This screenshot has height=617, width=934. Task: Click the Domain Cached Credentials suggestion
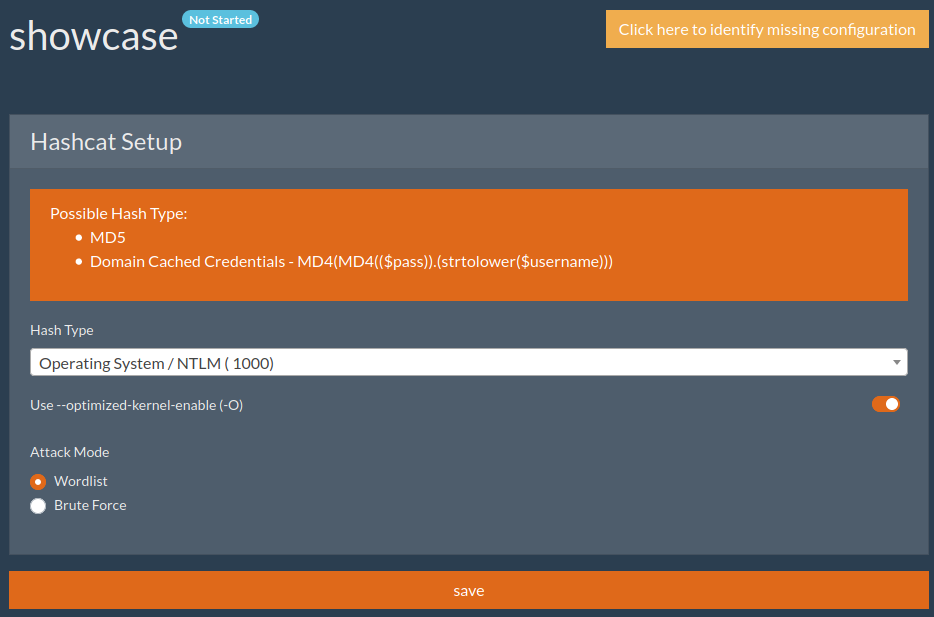point(351,261)
